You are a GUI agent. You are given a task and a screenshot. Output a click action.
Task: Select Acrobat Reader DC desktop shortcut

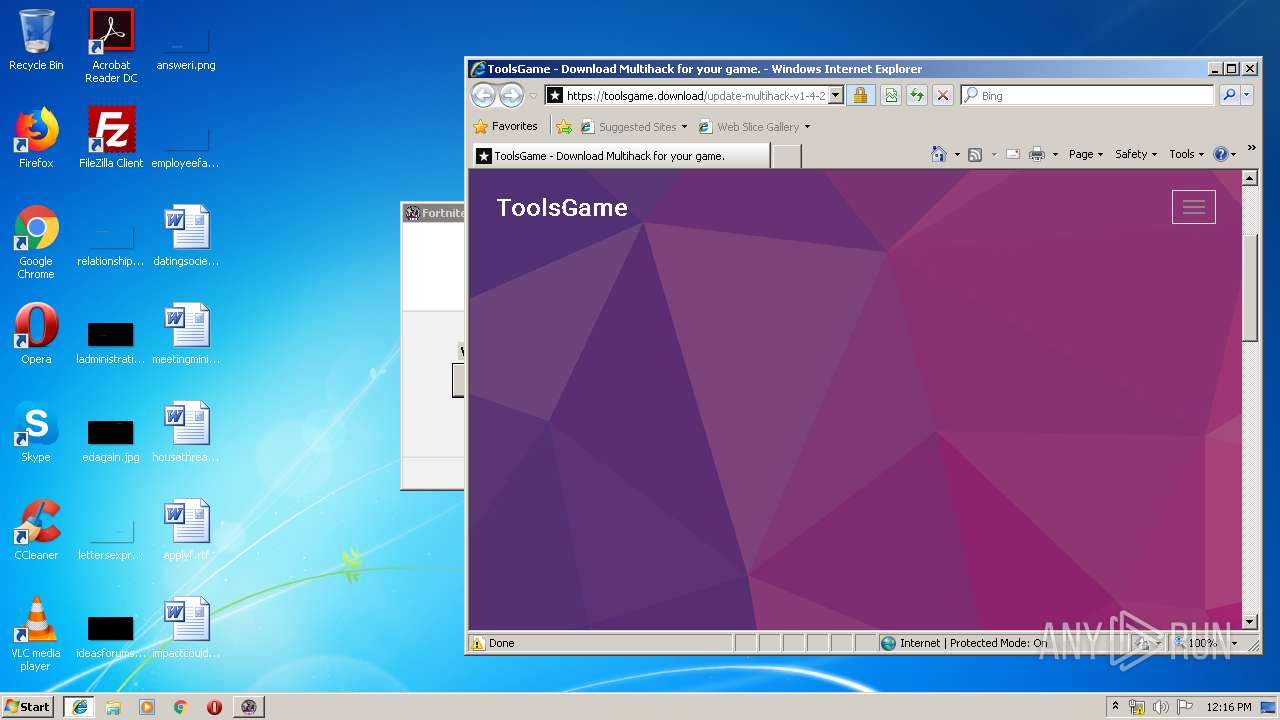pyautogui.click(x=111, y=46)
